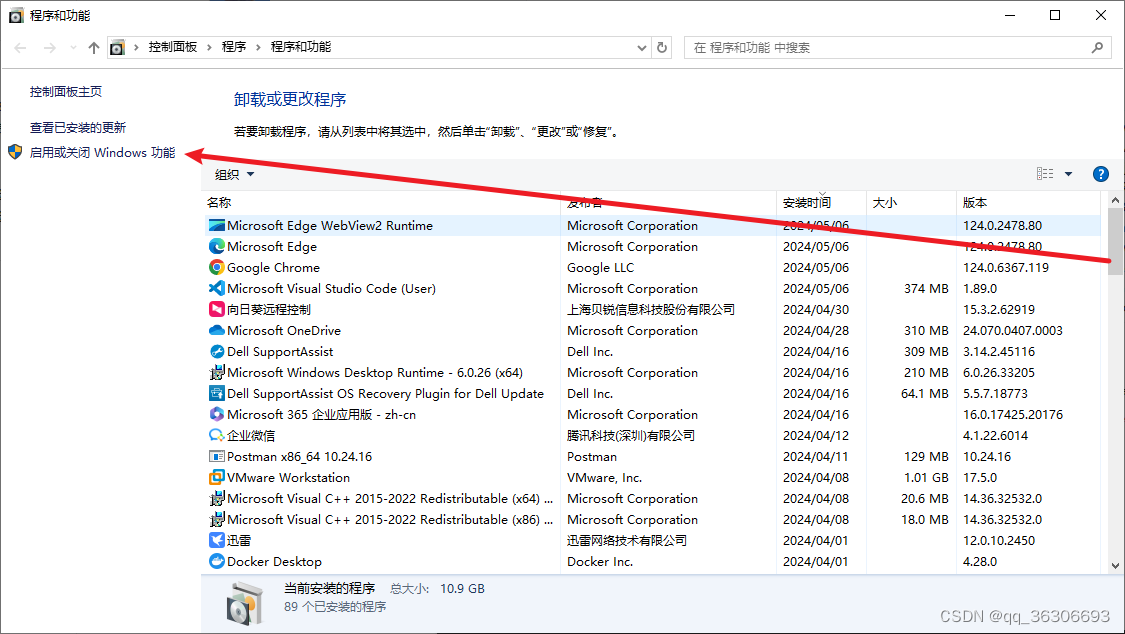Expand the chevron after 控制面板 in the breadcrumb
This screenshot has height=634, width=1125.
[209, 47]
